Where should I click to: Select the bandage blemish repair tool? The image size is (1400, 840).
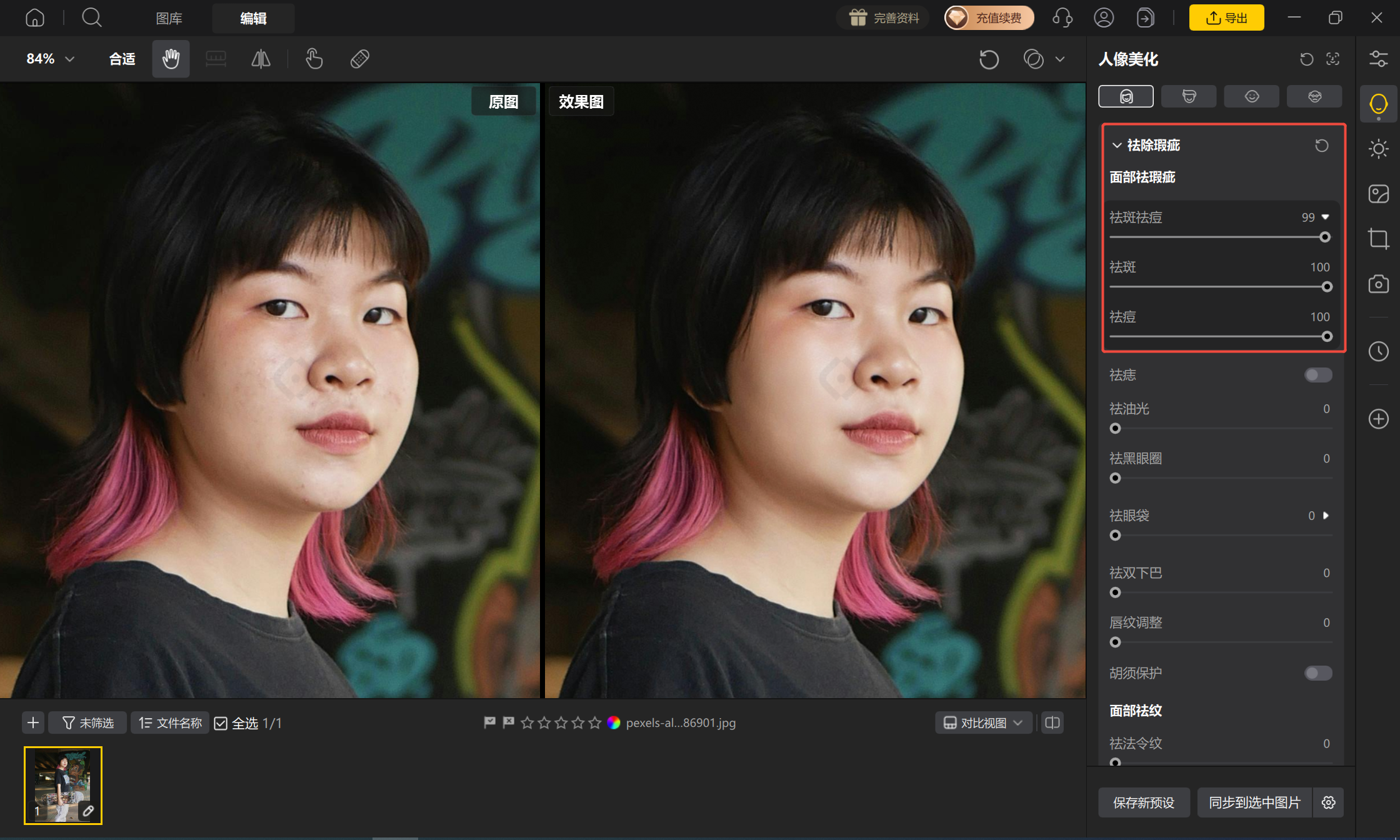click(x=360, y=59)
